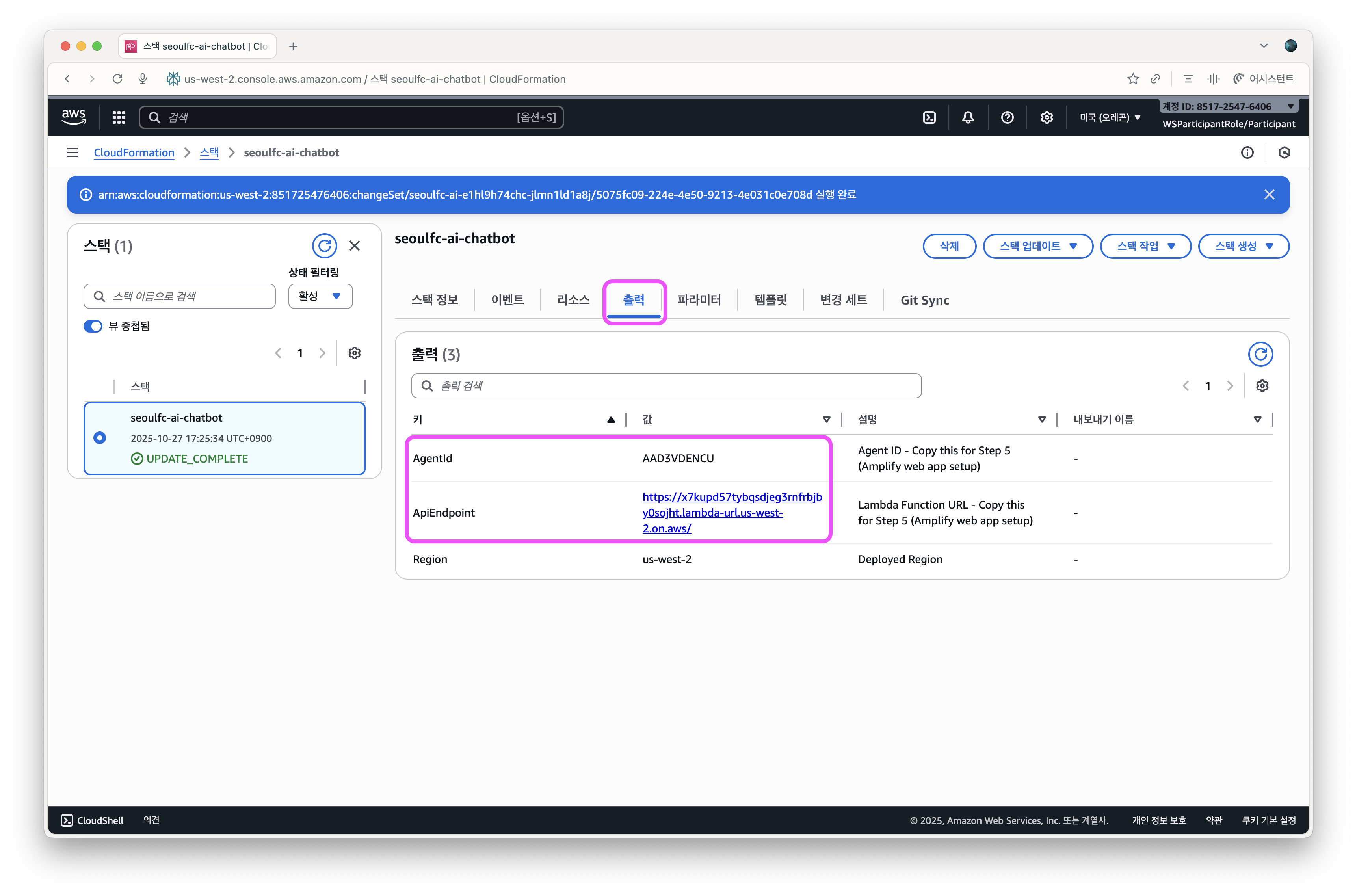The image size is (1357, 896).
Task: Expand the 스택 작업 dropdown
Action: pyautogui.click(x=1145, y=246)
